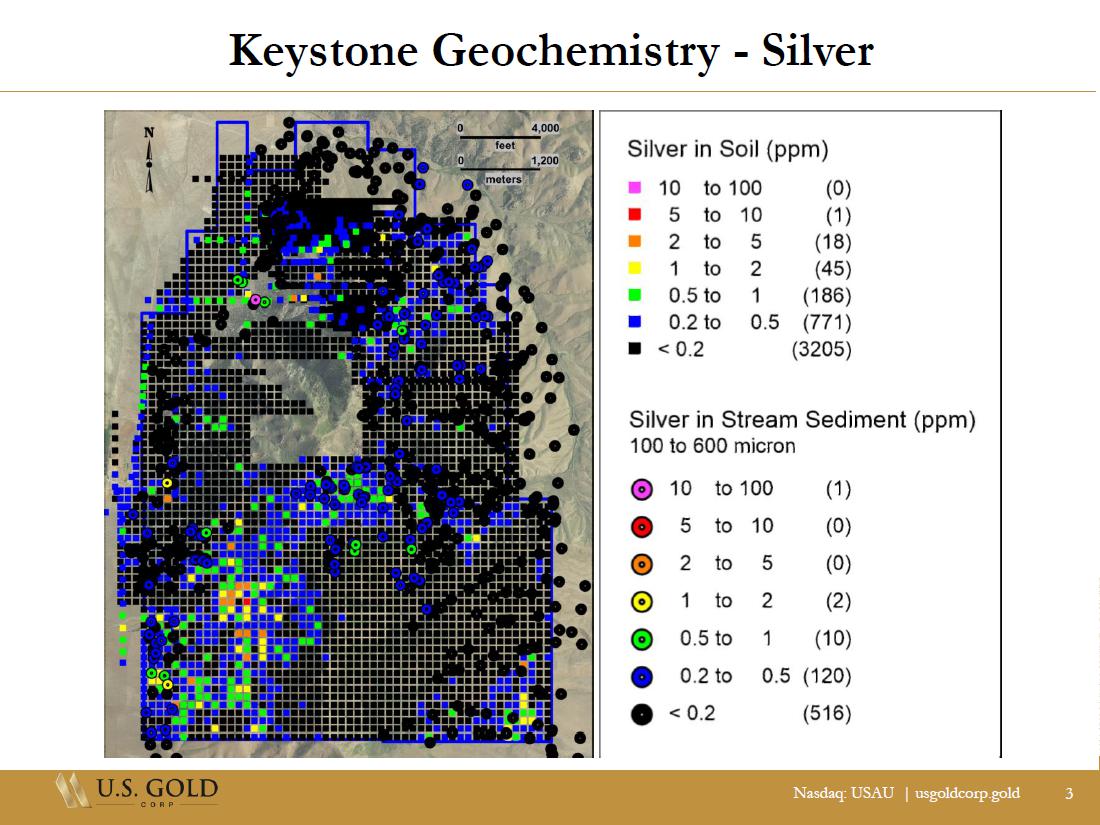
Task: Select the green 0.5 to 1 legend circle
Action: 642,639
